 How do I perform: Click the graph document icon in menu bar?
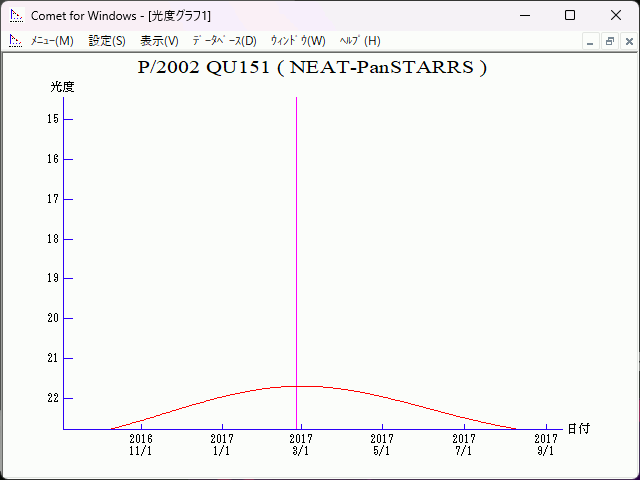click(15, 41)
